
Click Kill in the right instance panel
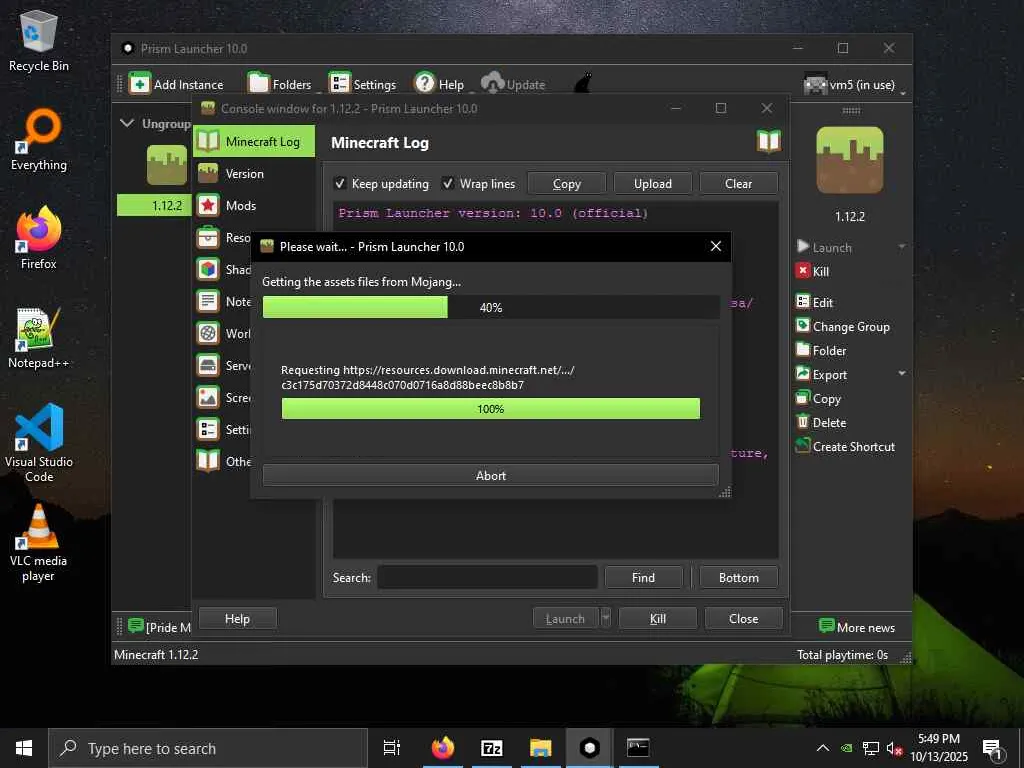(813, 272)
